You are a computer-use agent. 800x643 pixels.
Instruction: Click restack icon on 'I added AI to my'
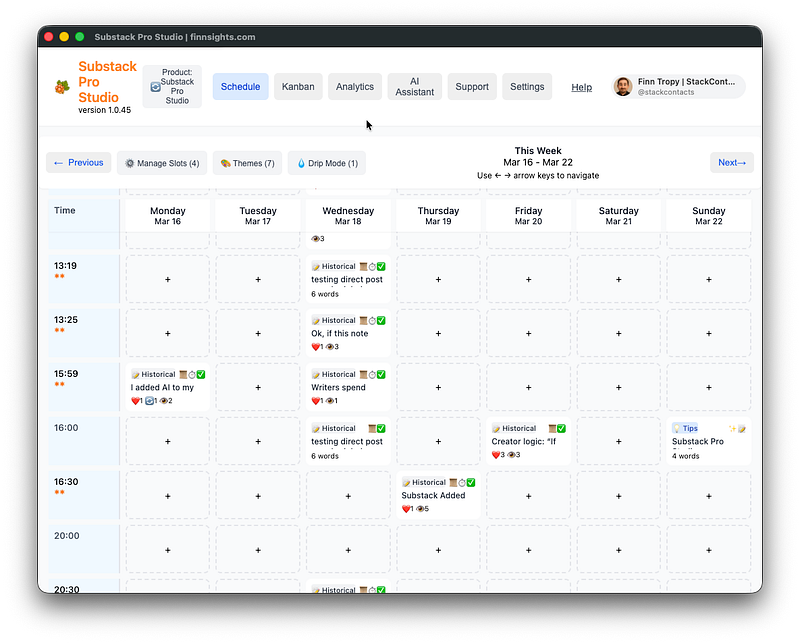coord(149,401)
